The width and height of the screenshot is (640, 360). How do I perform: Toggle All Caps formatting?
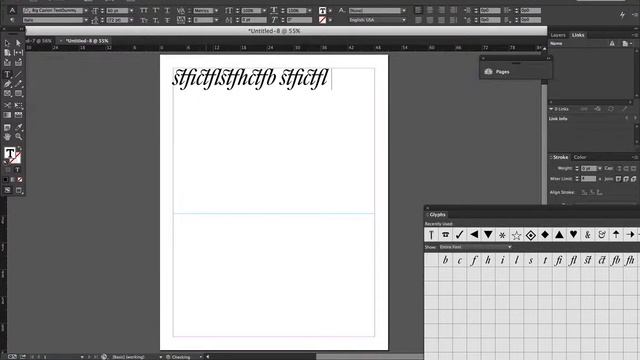click(x=144, y=11)
